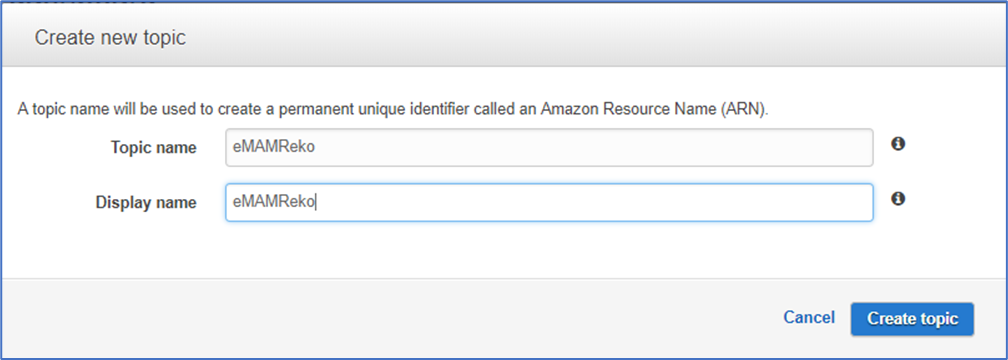Focus the Topic name input field
The height and width of the screenshot is (360, 1008).
click(549, 147)
